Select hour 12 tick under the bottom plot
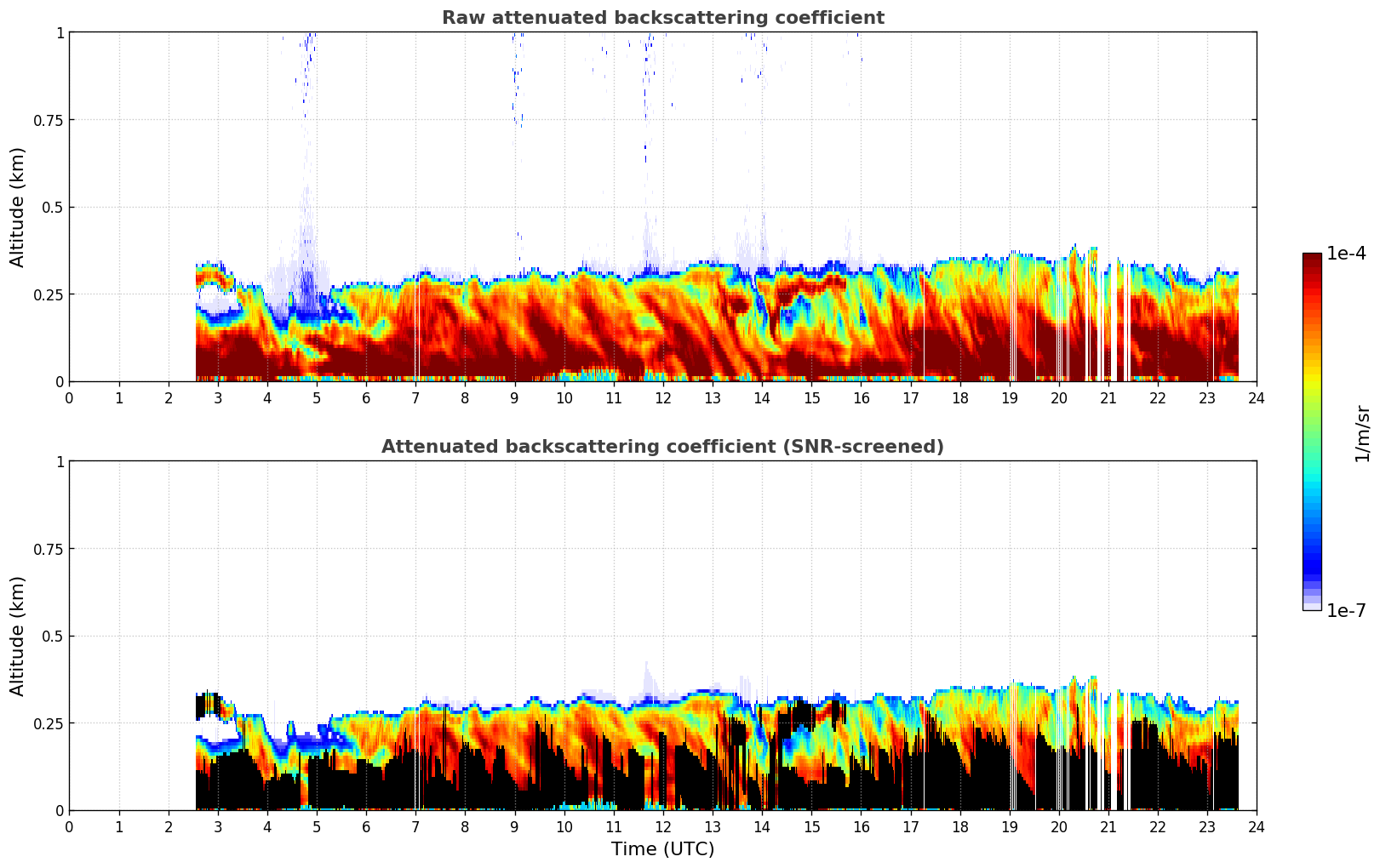Viewport: 1380px width, 868px height. coord(662,826)
